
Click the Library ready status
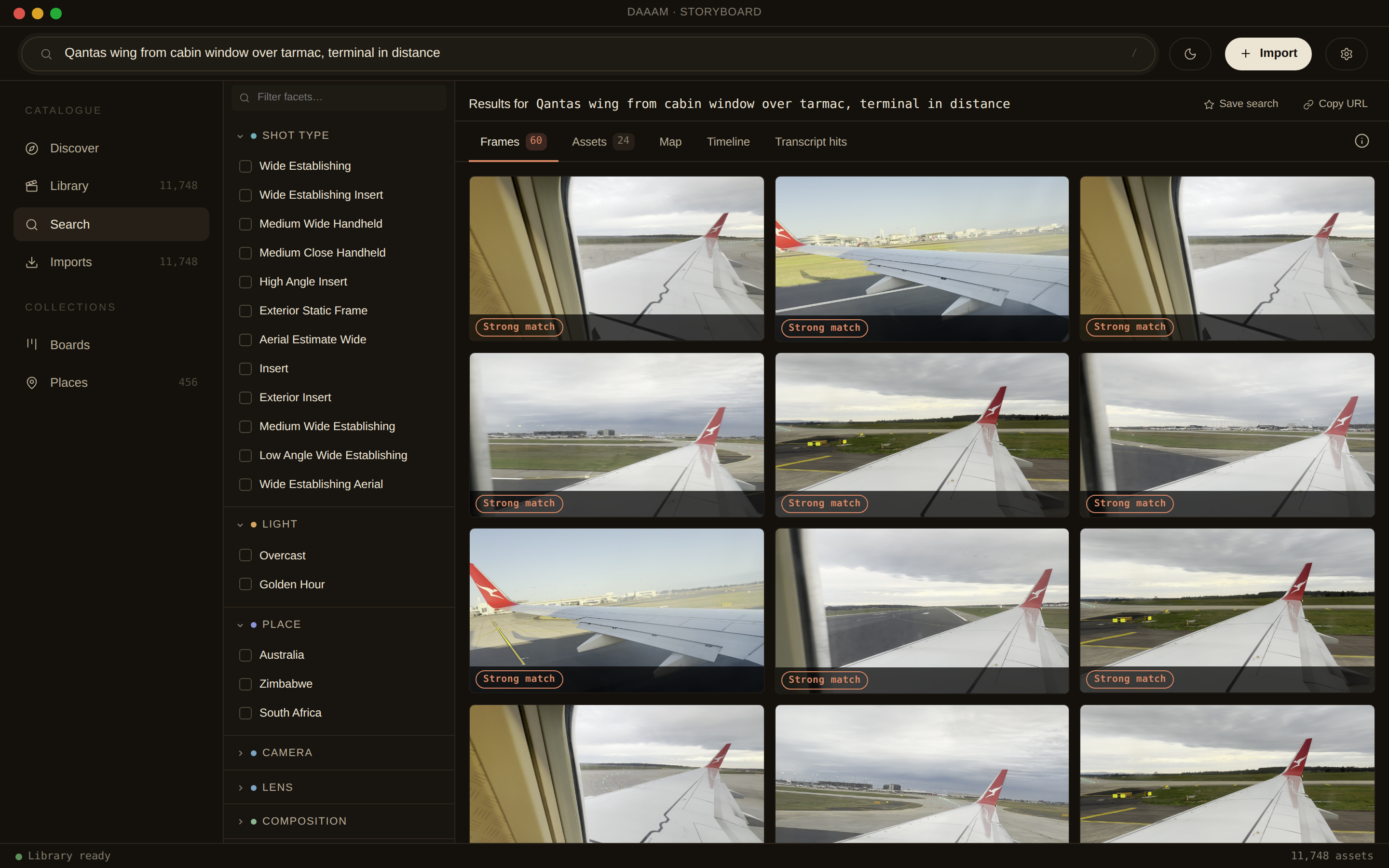point(63,856)
